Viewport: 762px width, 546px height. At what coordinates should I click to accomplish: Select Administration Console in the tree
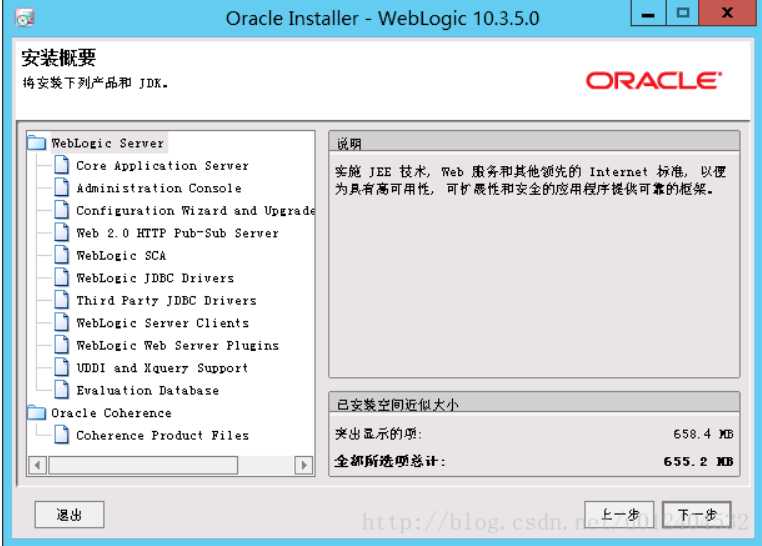[x=159, y=188]
